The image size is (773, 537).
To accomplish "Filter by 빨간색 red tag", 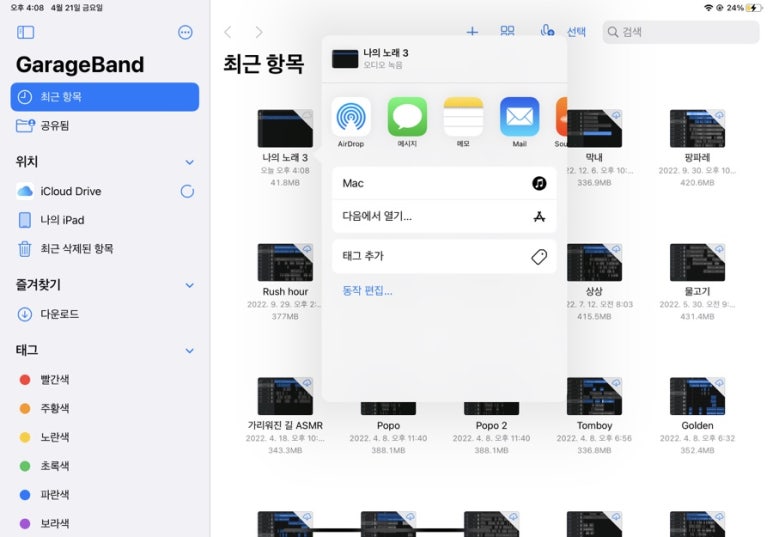I will pos(105,379).
